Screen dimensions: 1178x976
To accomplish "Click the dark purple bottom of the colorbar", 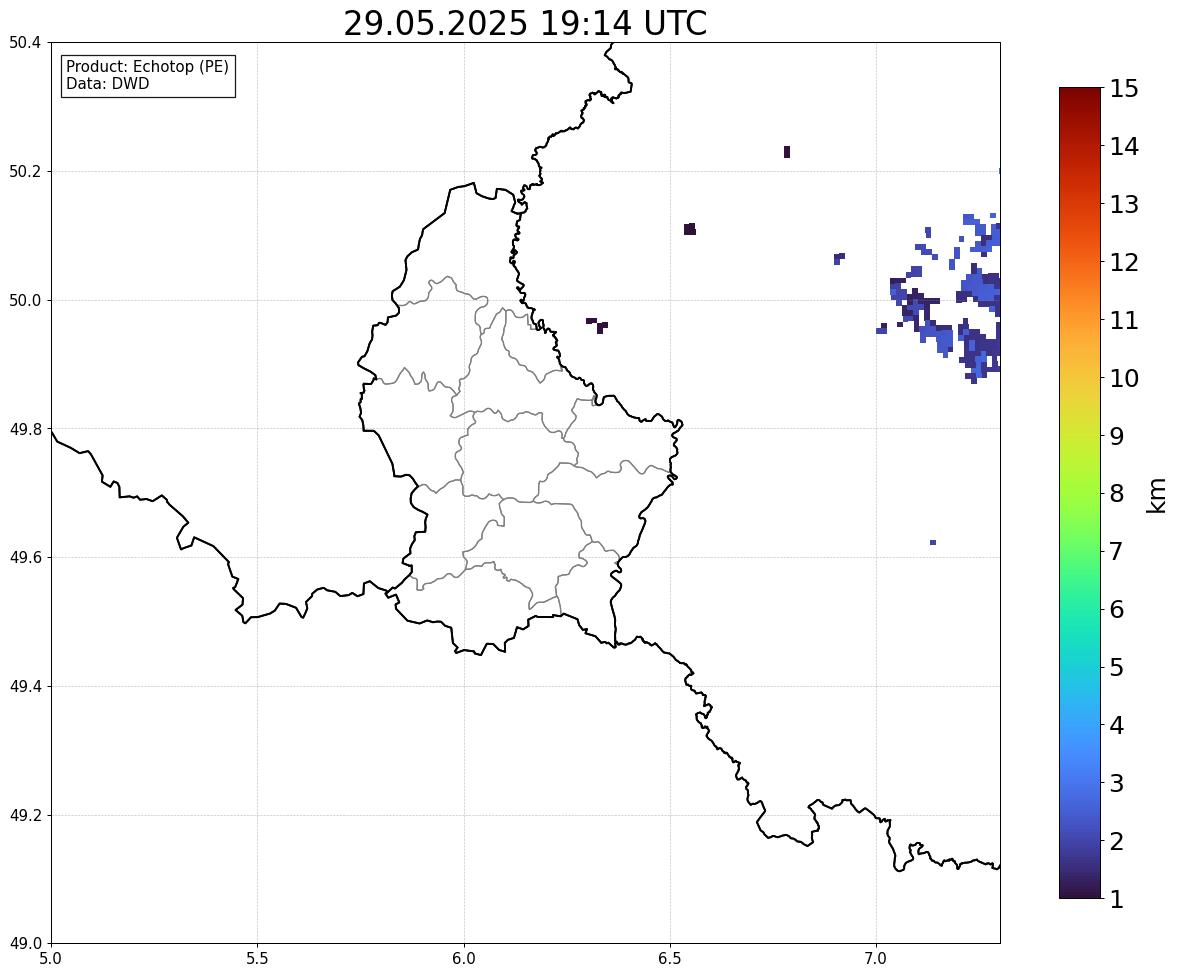I will pyautogui.click(x=1080, y=892).
